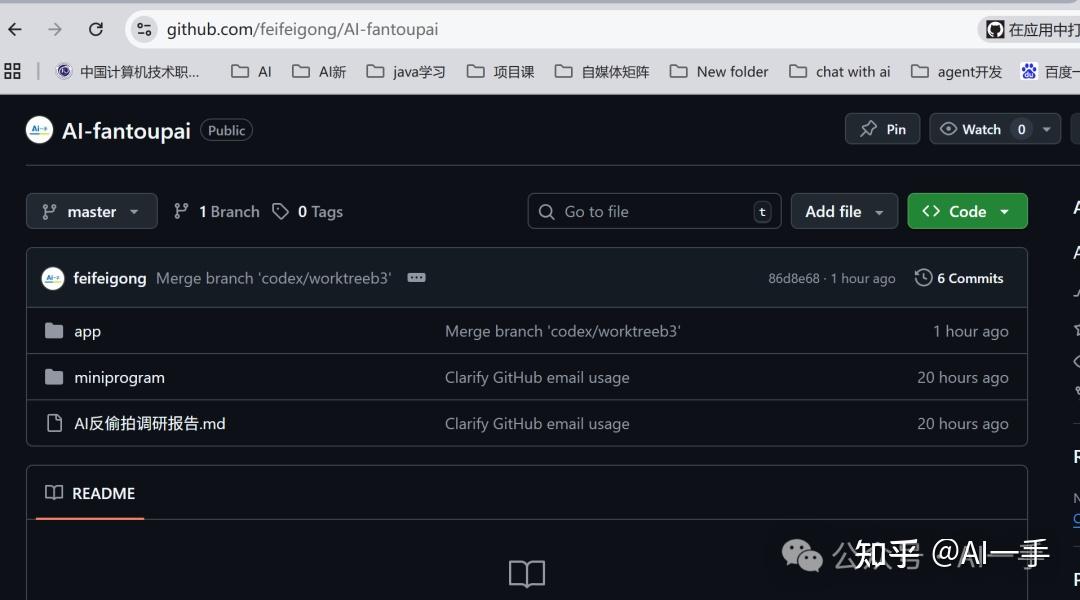The width and height of the screenshot is (1080, 600).
Task: Click the GitHub address bar URL
Action: [x=302, y=30]
